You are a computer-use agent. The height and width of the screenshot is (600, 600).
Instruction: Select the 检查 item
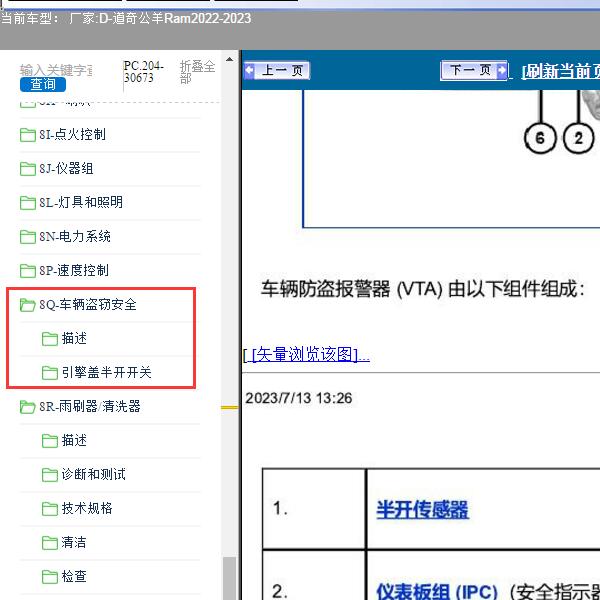pyautogui.click(x=74, y=576)
